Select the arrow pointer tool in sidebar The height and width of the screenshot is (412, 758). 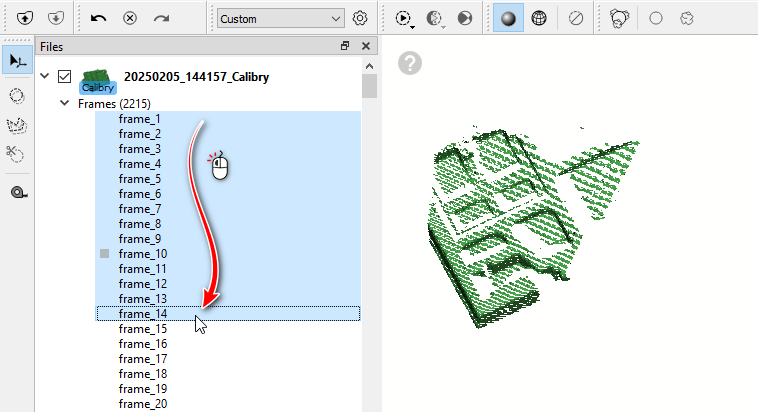point(17,60)
